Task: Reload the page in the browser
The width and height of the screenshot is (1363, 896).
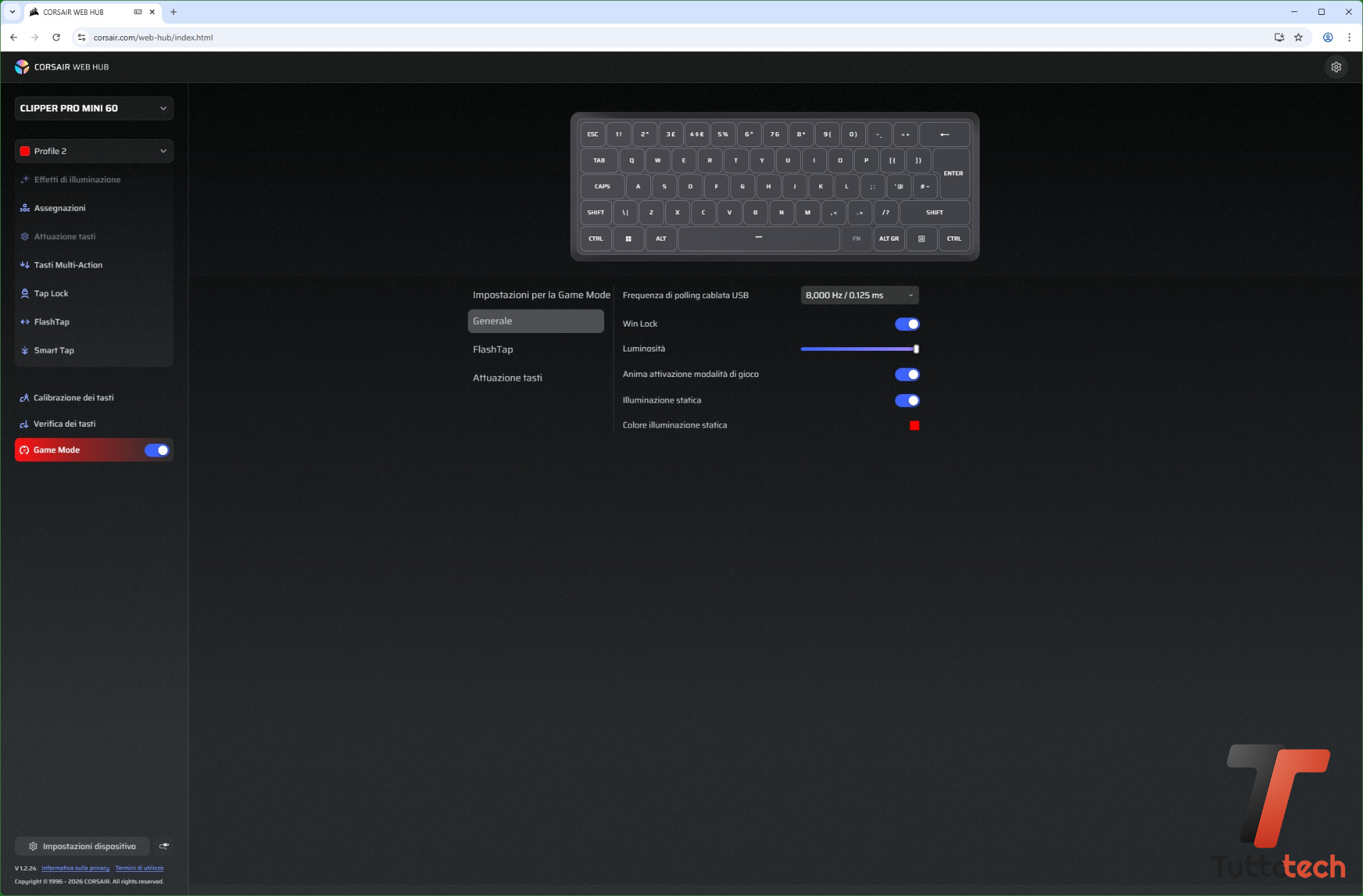Action: (x=56, y=38)
